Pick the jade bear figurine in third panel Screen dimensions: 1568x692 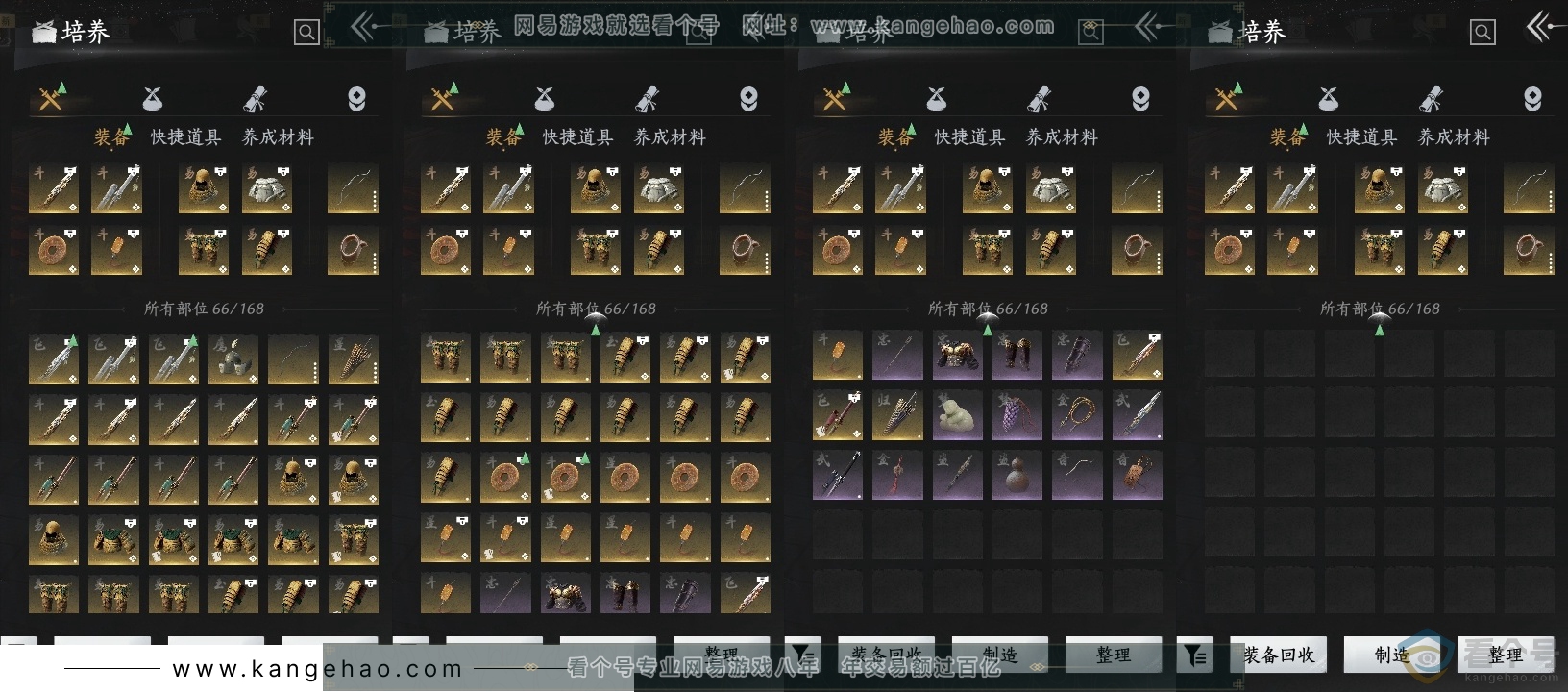pyautogui.click(x=958, y=415)
